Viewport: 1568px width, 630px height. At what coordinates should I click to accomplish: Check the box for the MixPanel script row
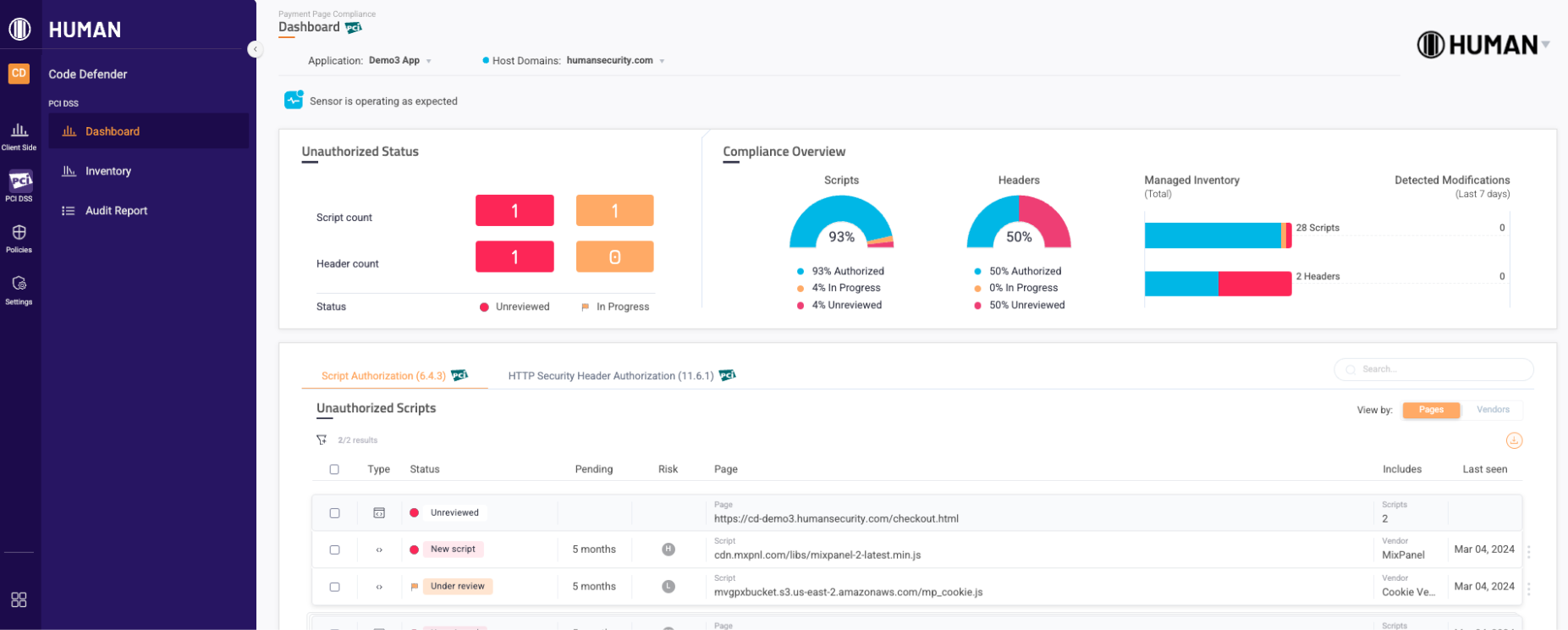[334, 550]
